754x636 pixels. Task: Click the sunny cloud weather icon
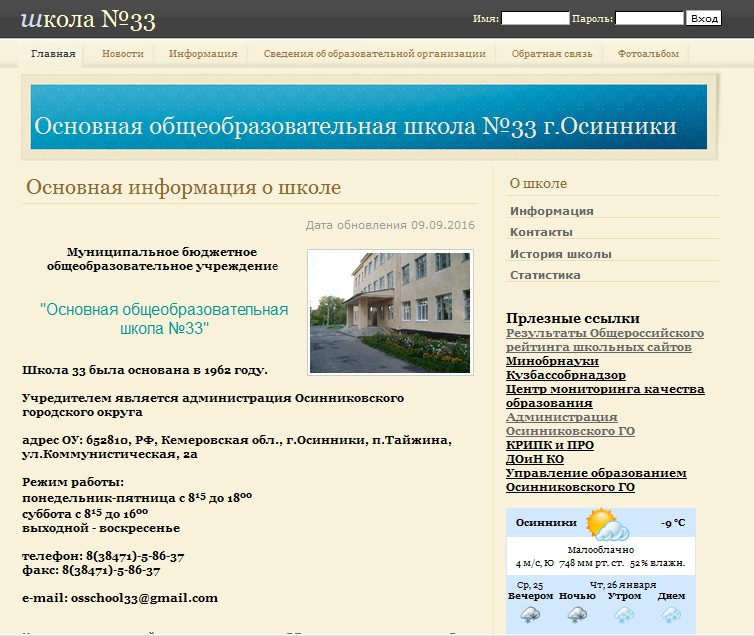pos(607,524)
